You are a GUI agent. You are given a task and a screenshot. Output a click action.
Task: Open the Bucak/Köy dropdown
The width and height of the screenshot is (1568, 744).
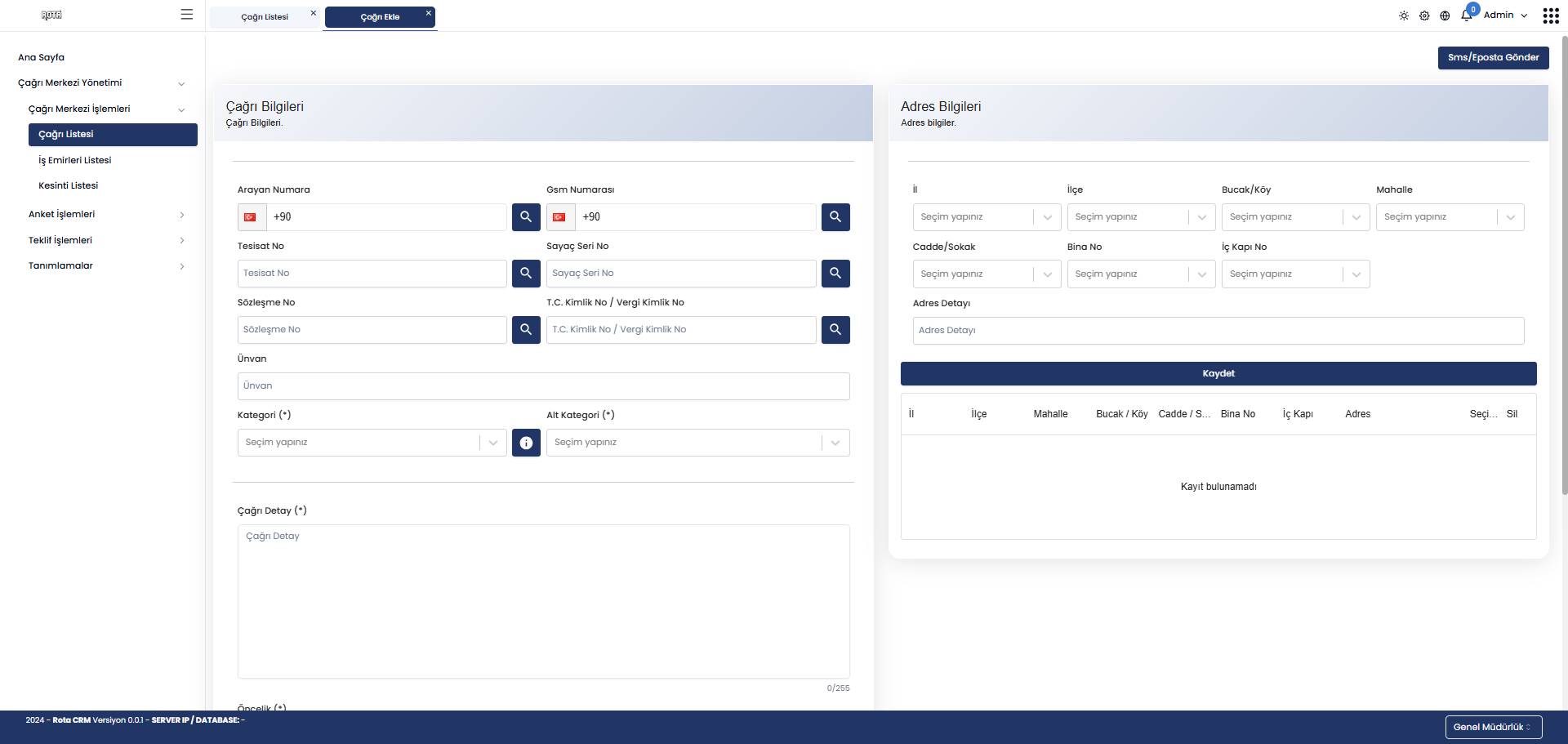coord(1295,217)
